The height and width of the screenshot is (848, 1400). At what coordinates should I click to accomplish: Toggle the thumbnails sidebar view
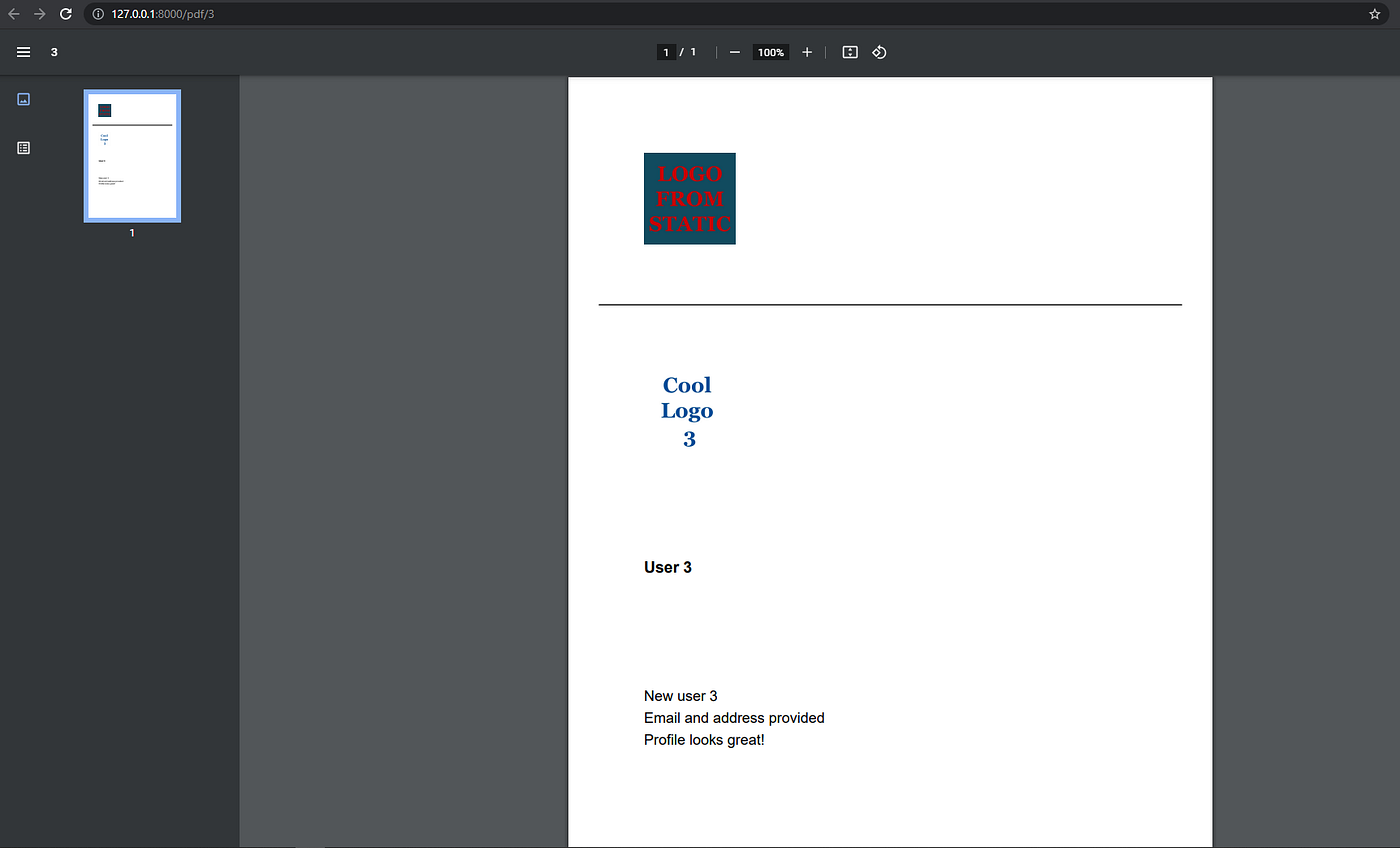23,99
